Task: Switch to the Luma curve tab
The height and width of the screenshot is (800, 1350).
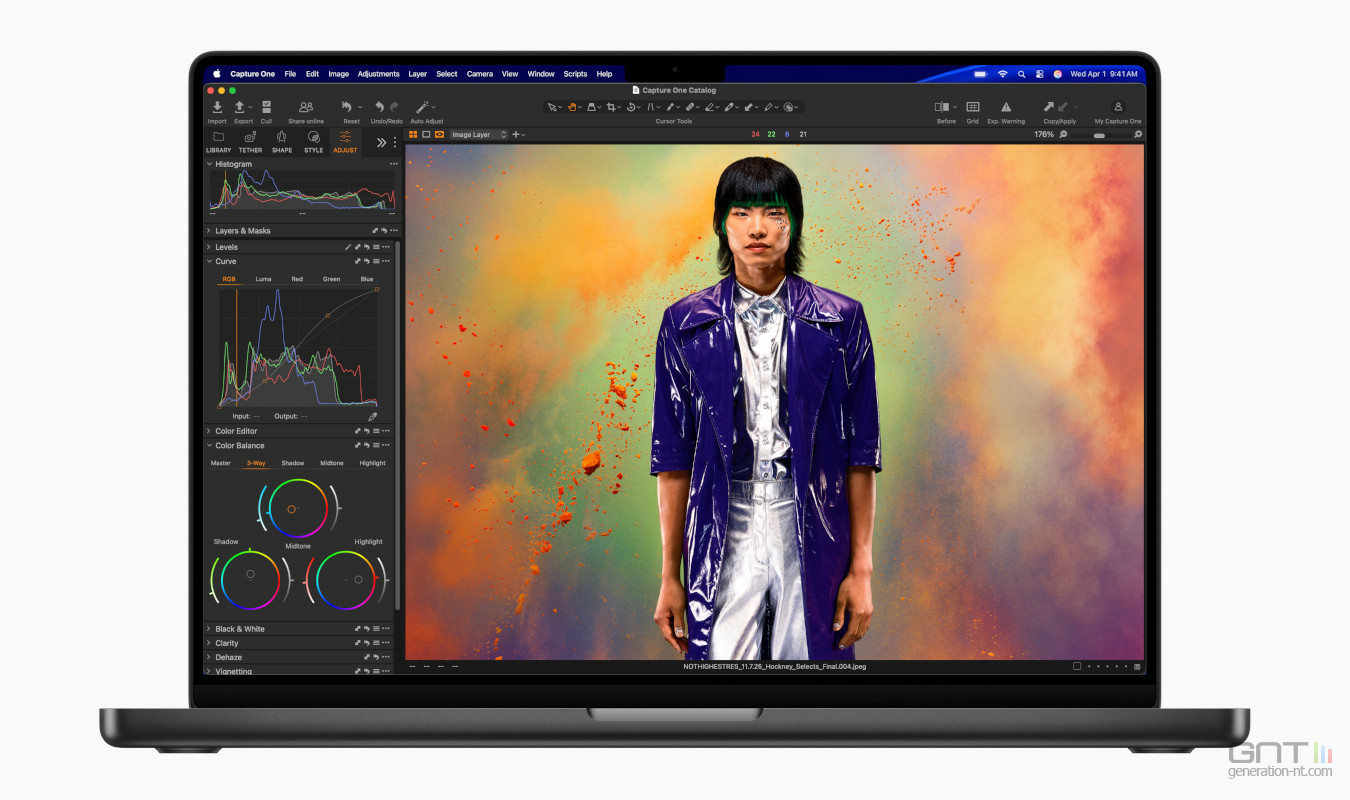Action: click(x=263, y=279)
